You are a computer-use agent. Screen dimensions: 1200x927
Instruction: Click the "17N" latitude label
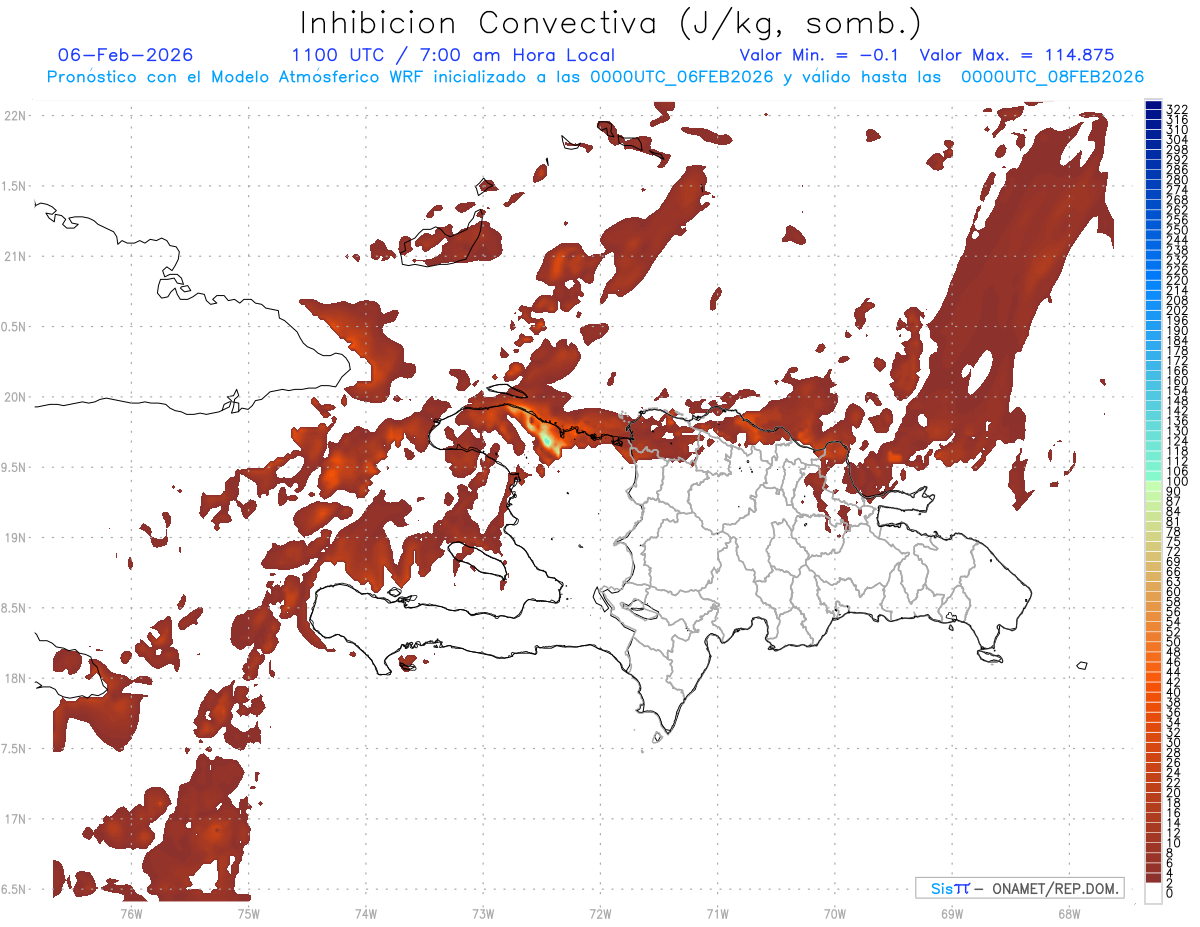click(16, 819)
